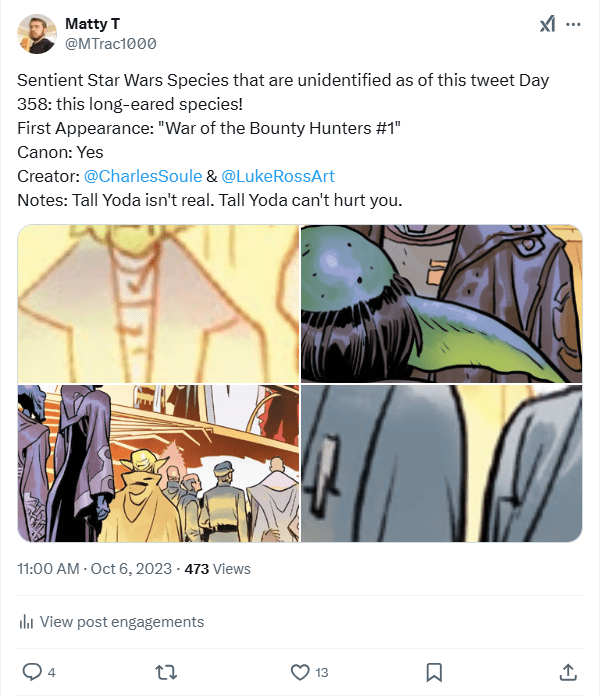
Task: Visit the @LukeRossArt mention link
Action: point(278,176)
